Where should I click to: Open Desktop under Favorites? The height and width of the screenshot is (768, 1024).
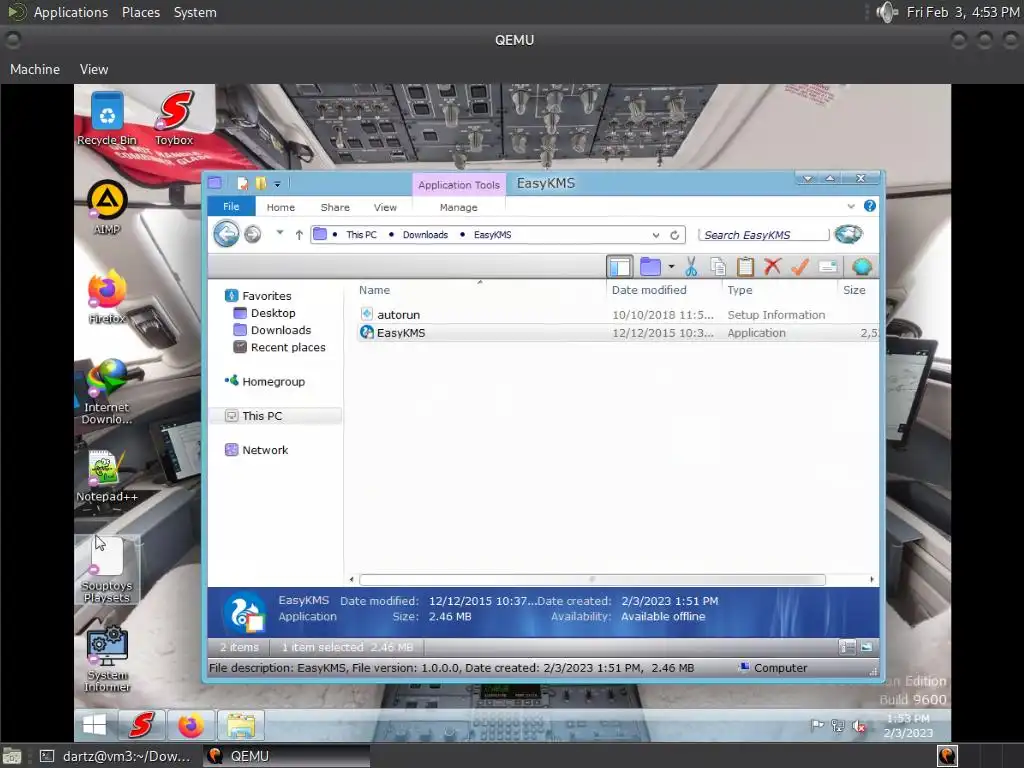(x=272, y=313)
